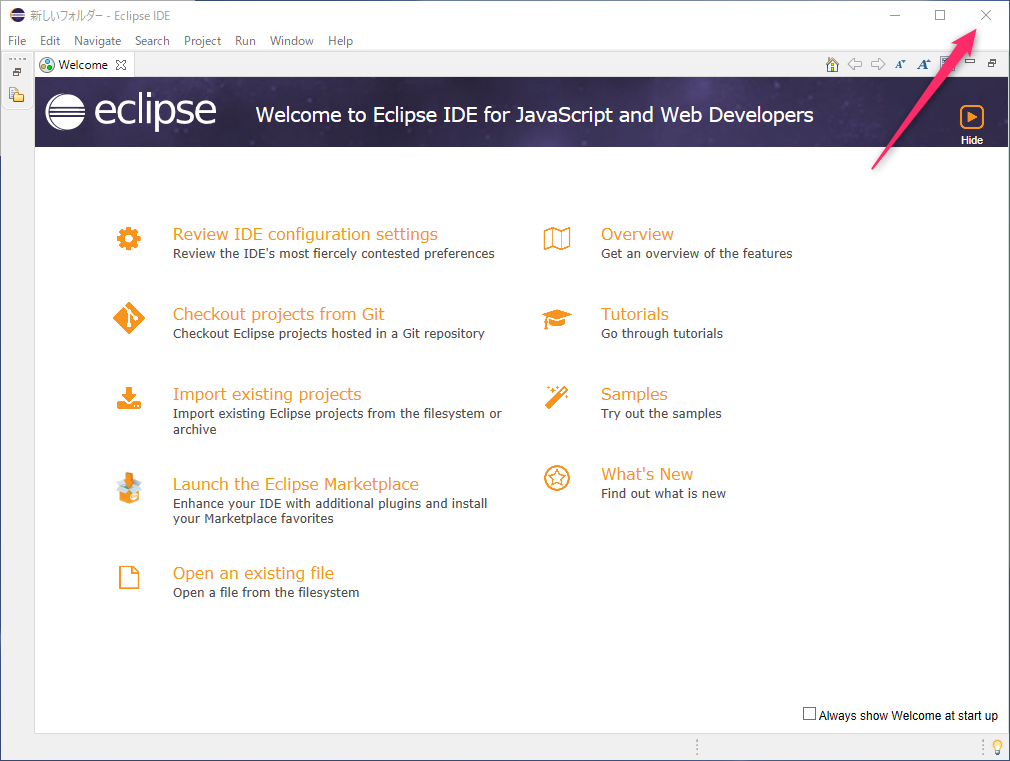Open the File menu

point(17,41)
